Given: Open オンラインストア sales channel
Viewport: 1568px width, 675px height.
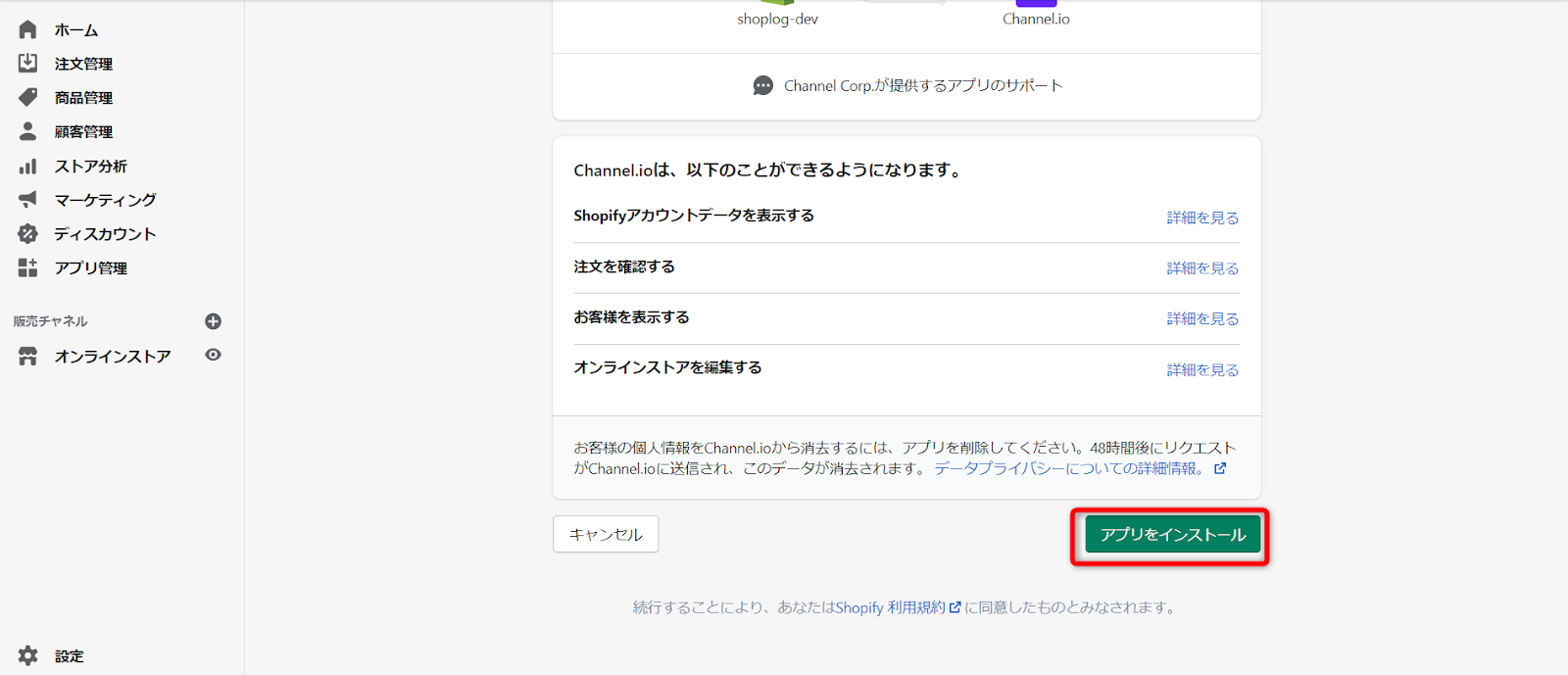Looking at the screenshot, I should [113, 356].
